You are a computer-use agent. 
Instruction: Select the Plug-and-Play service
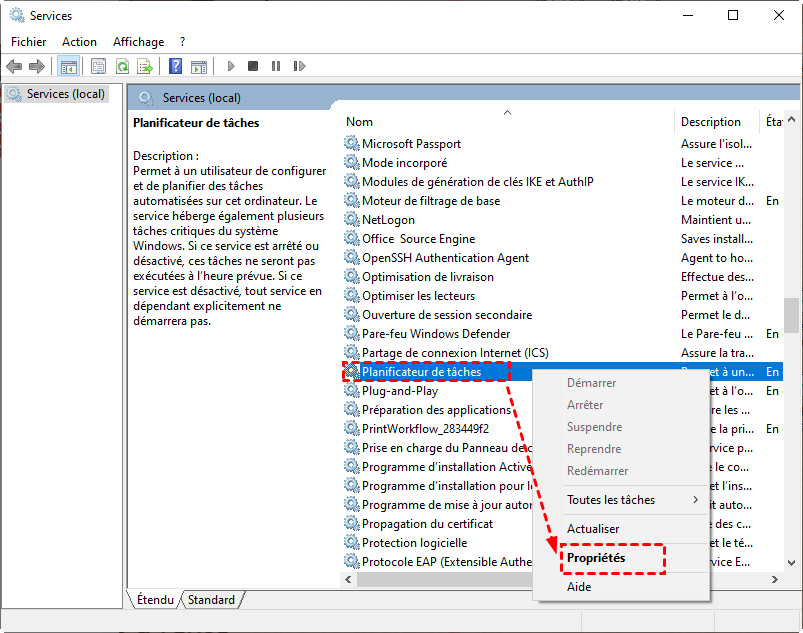[399, 391]
